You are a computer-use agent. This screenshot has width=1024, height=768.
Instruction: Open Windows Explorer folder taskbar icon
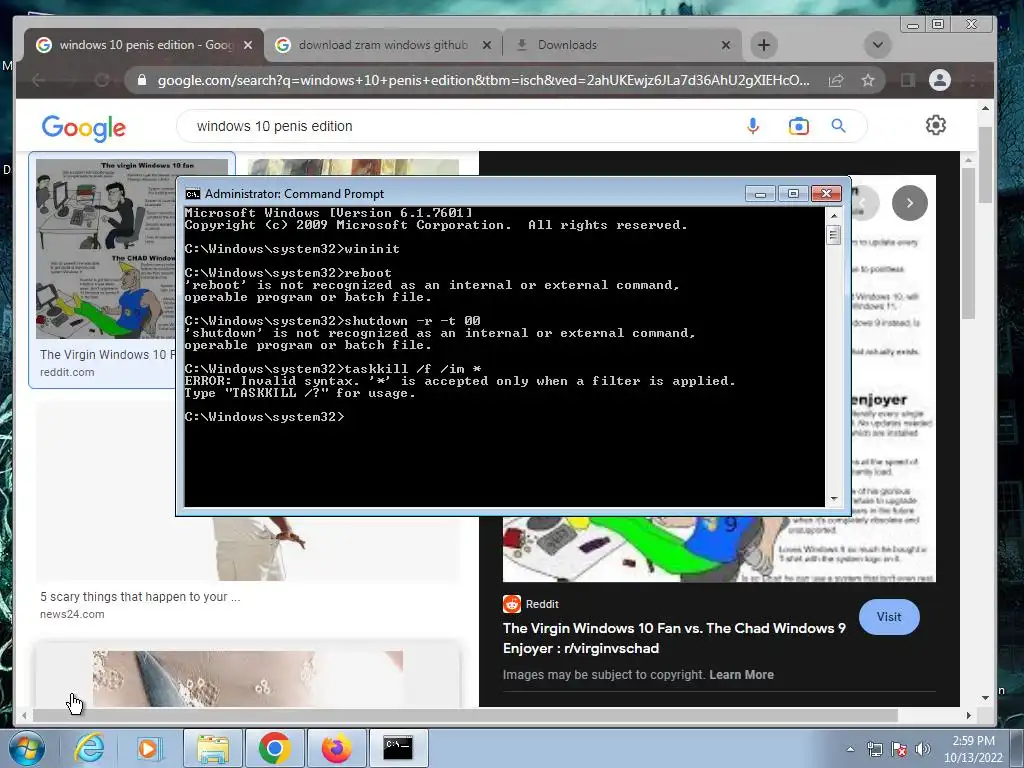(213, 748)
